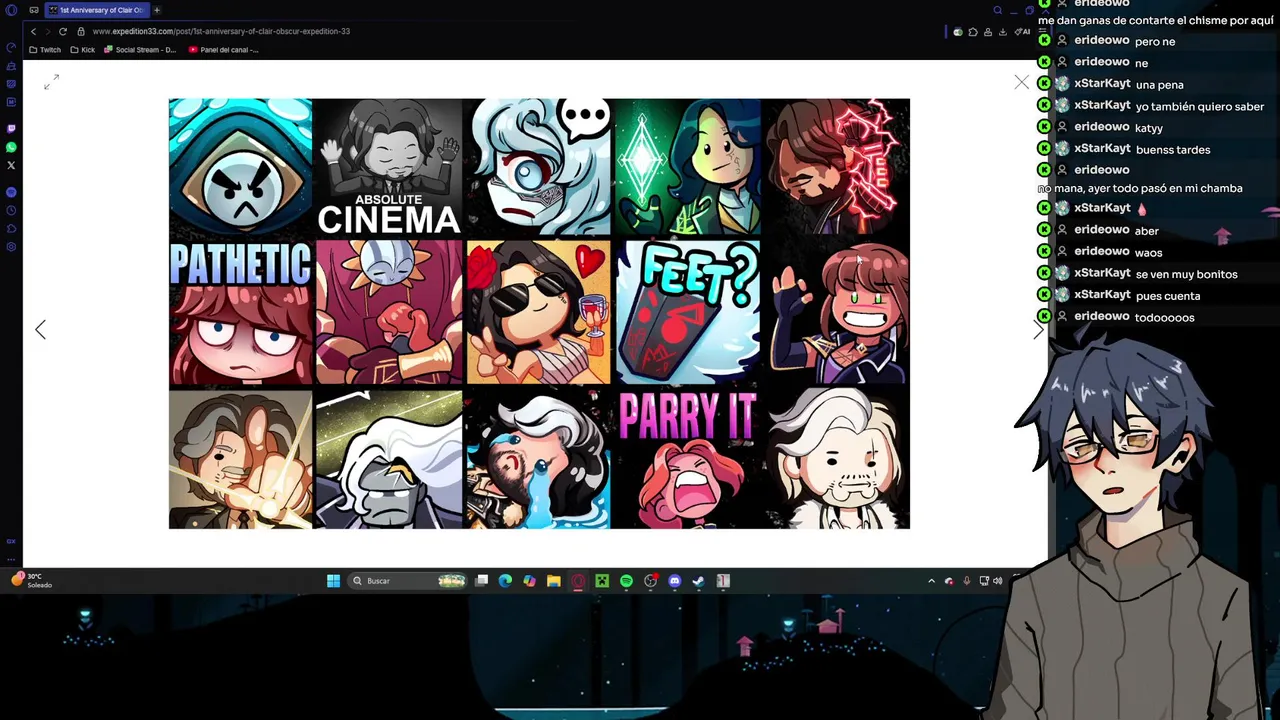1280x720 pixels.
Task: Click the PARRY IT emote image
Action: pyautogui.click(x=687, y=459)
